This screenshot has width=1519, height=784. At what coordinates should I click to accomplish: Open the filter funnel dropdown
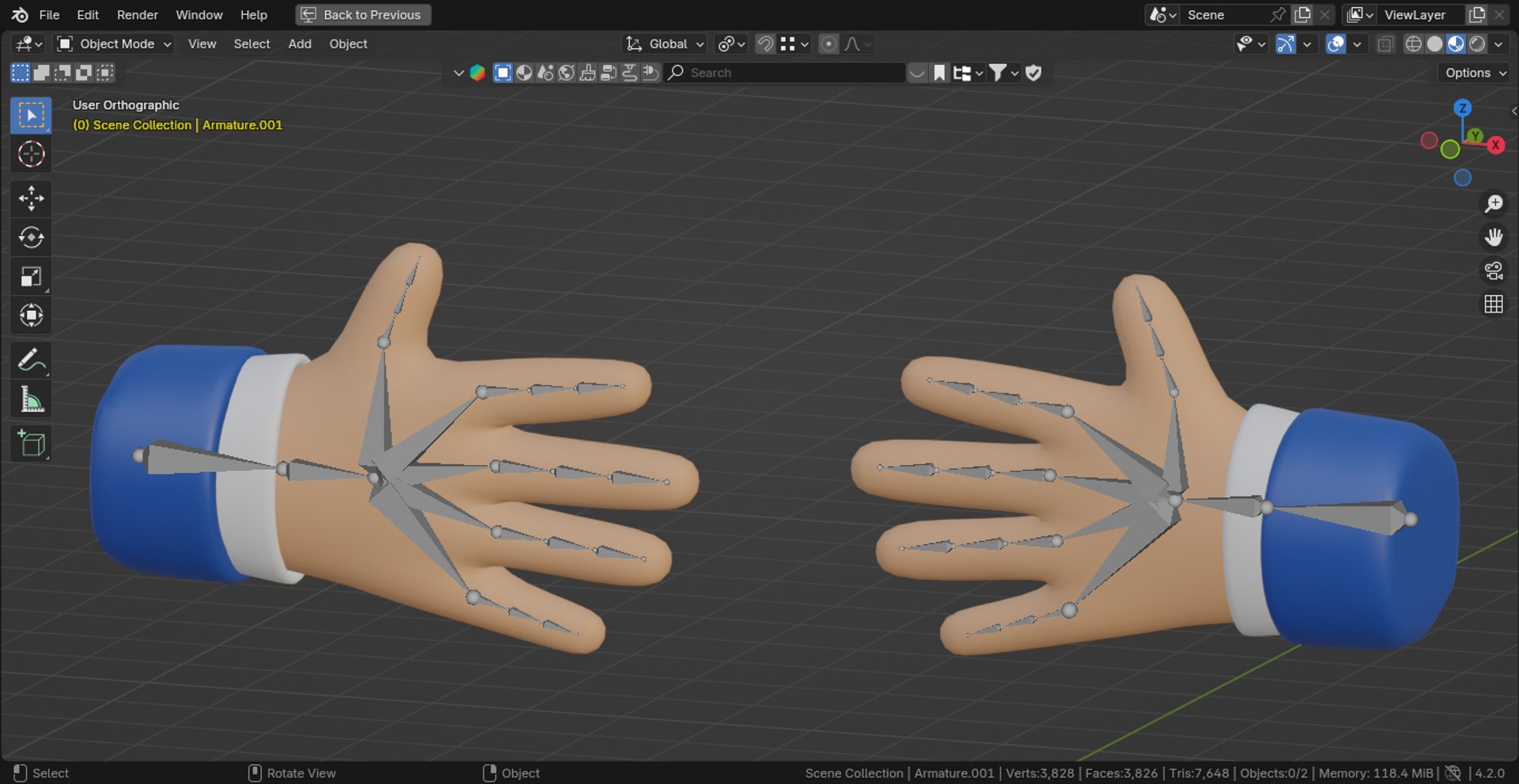click(1004, 73)
